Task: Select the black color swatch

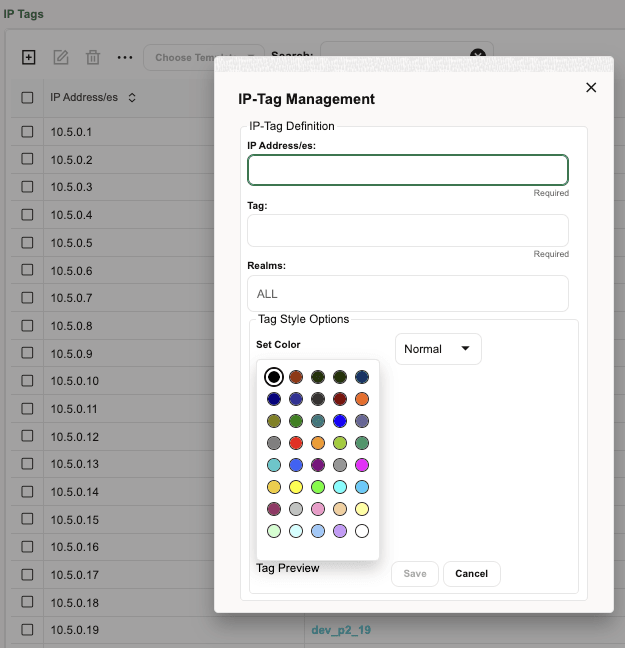Action: click(274, 376)
